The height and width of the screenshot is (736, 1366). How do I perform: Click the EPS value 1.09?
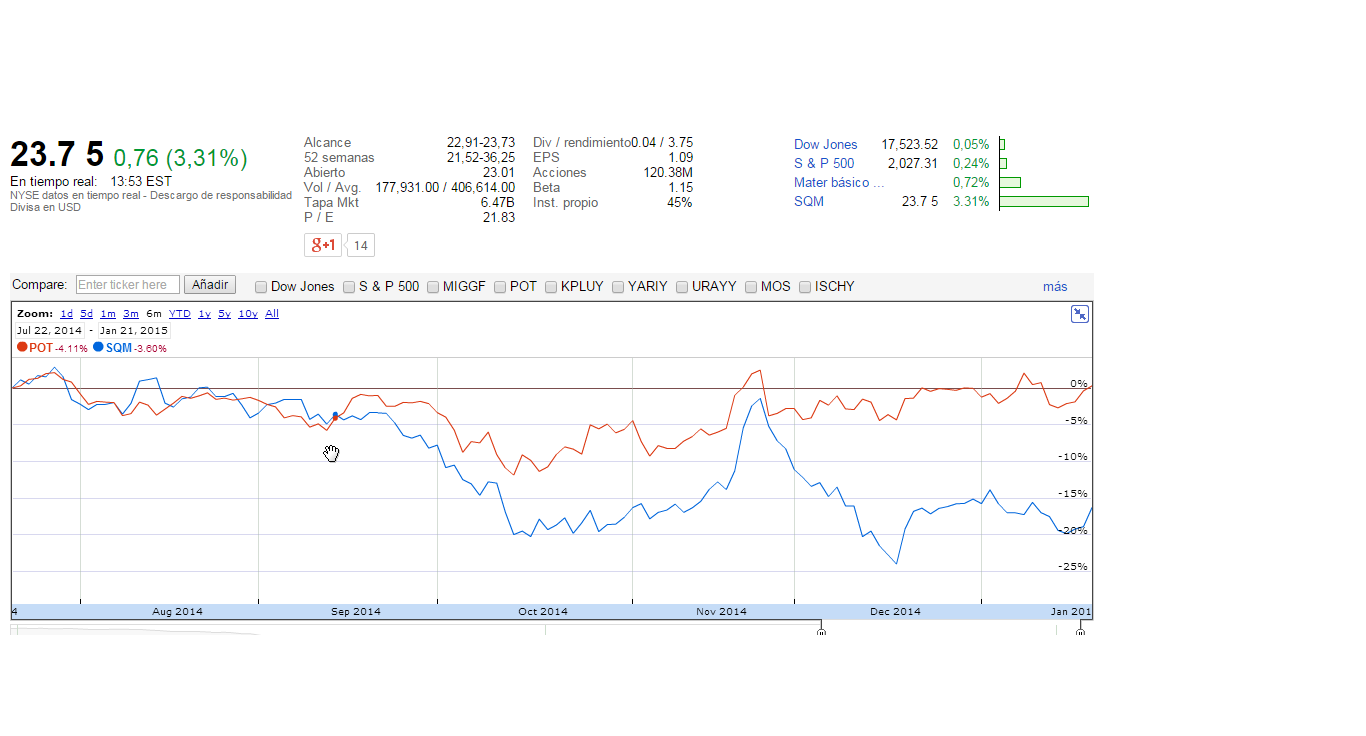coord(681,158)
